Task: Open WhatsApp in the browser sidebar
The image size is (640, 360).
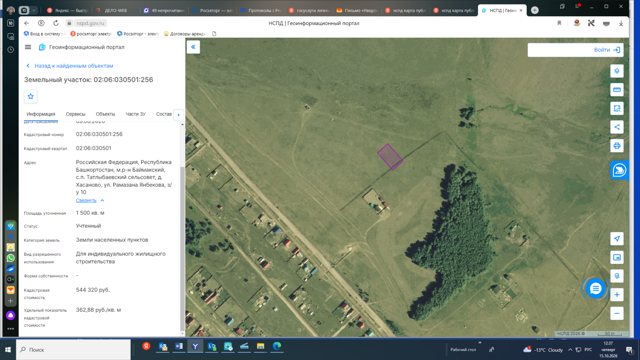Action: point(11,258)
